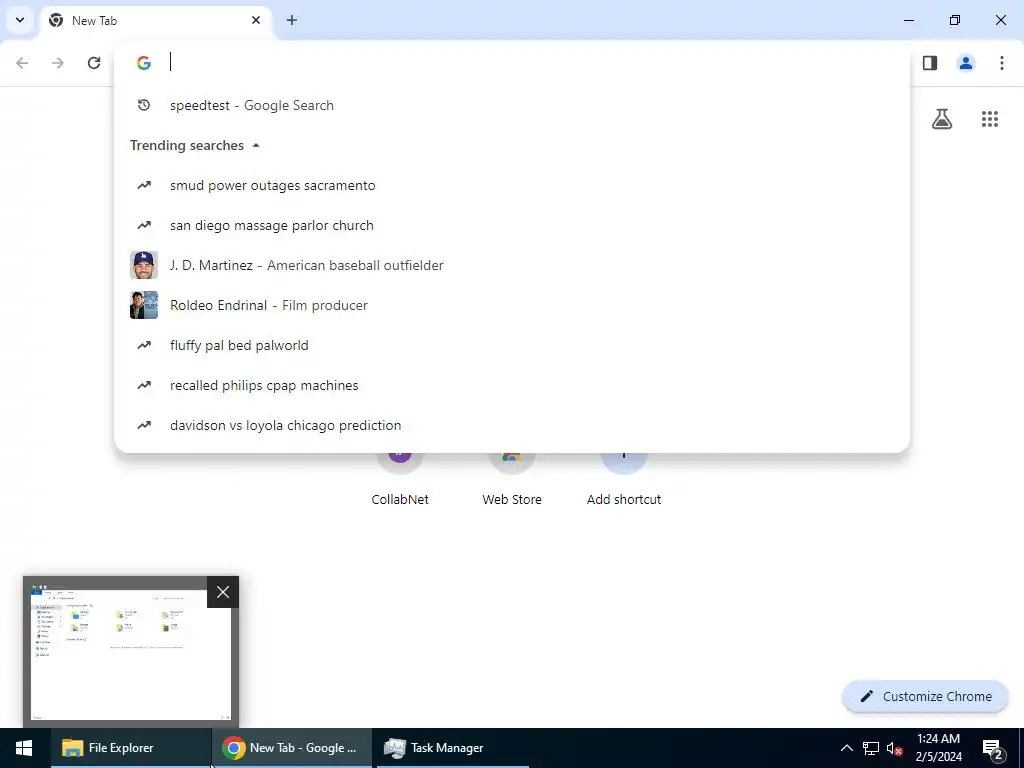Viewport: 1024px width, 768px height.
Task: Open the Chrome side panel
Action: pos(930,63)
